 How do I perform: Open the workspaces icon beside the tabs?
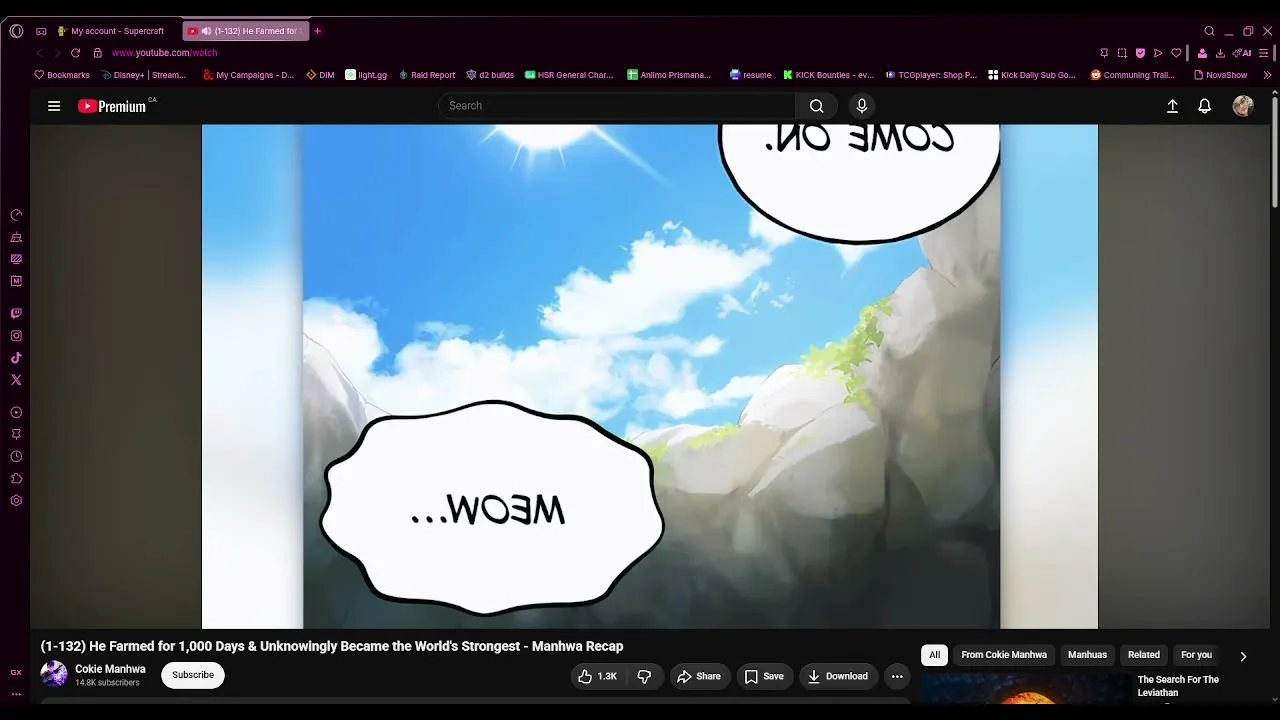coord(41,31)
